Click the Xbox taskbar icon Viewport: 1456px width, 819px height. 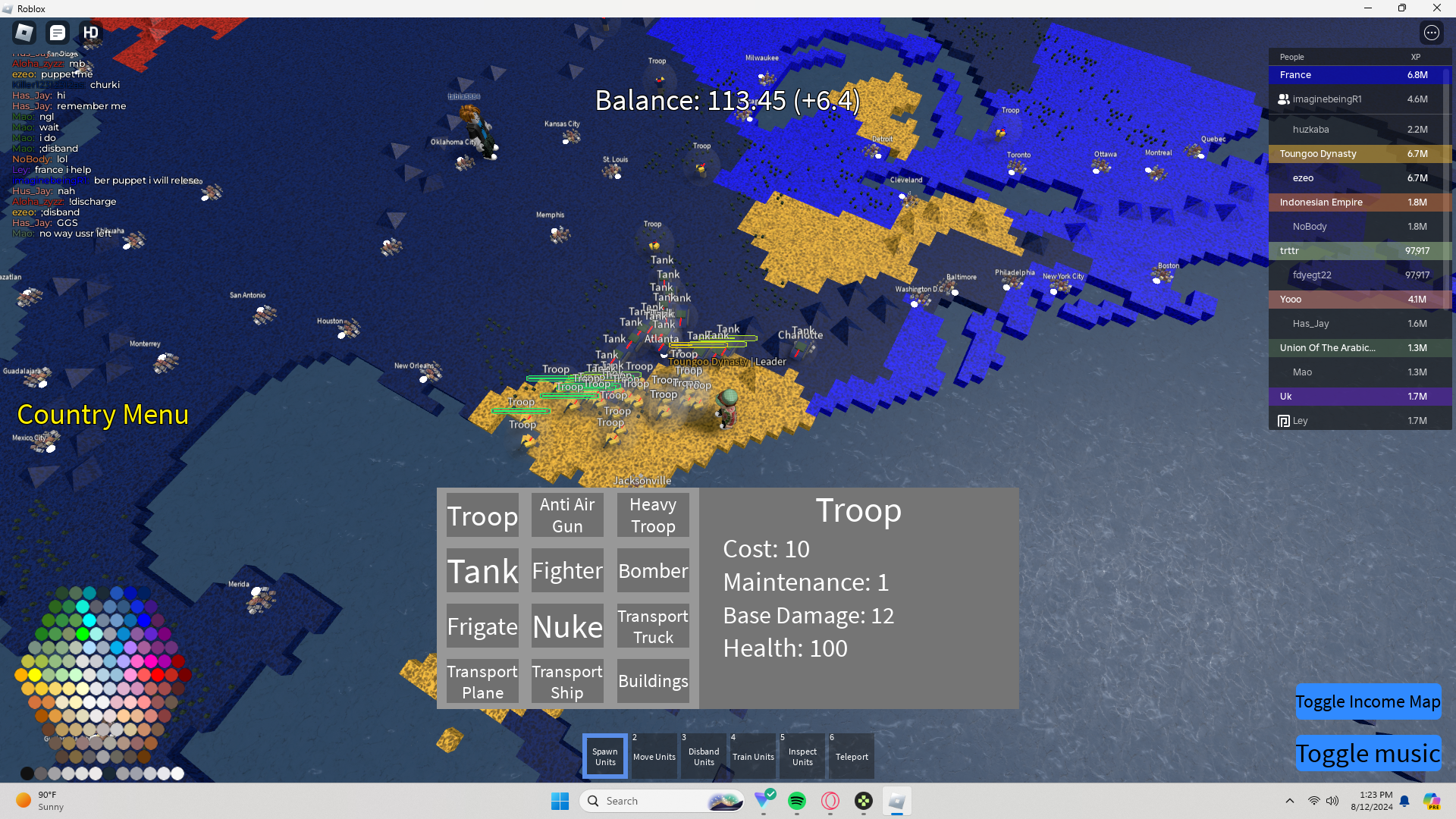864,801
